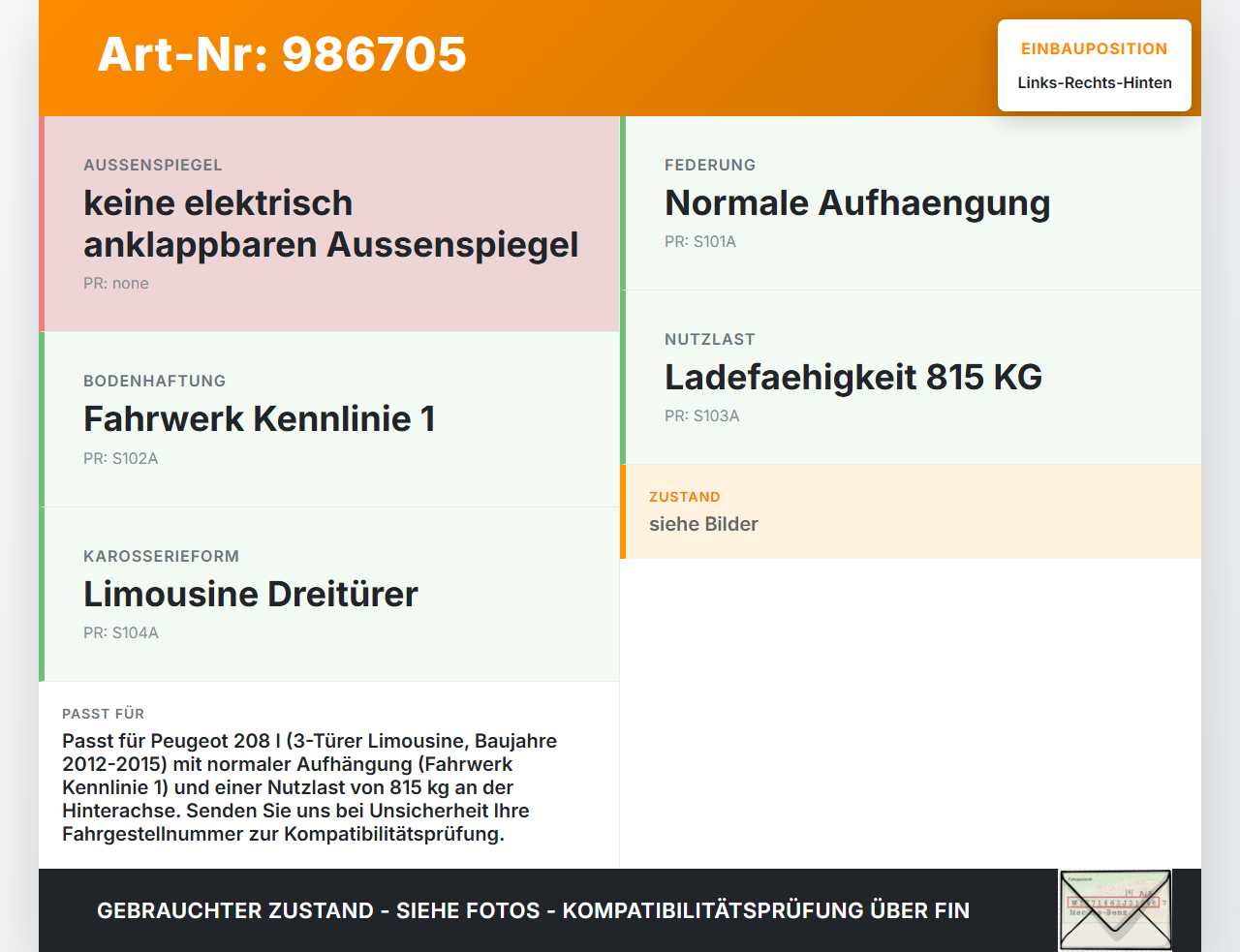Expand the PASST FÜR description section
The image size is (1240, 952).
coord(329,775)
